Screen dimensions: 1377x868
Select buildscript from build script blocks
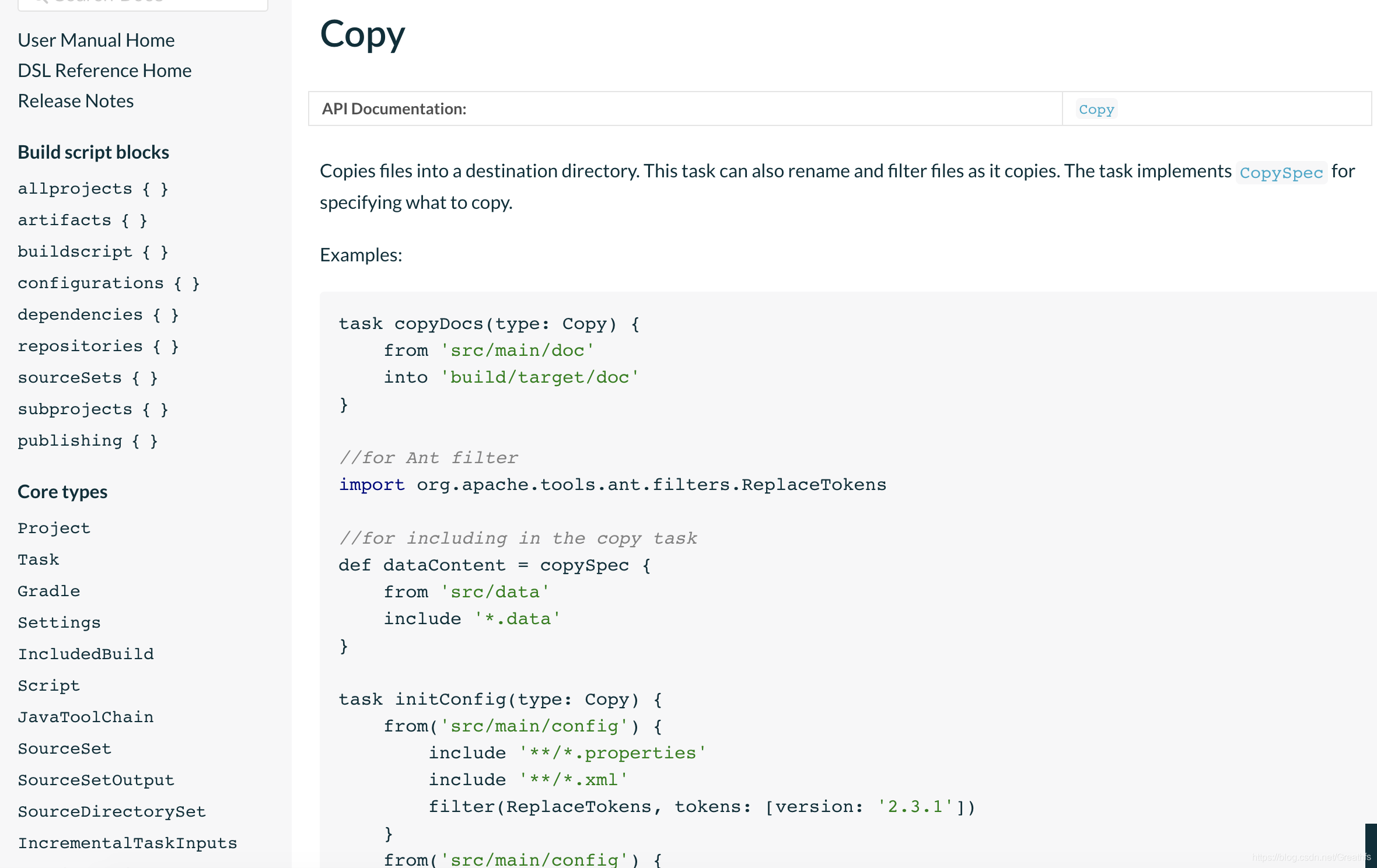[93, 251]
